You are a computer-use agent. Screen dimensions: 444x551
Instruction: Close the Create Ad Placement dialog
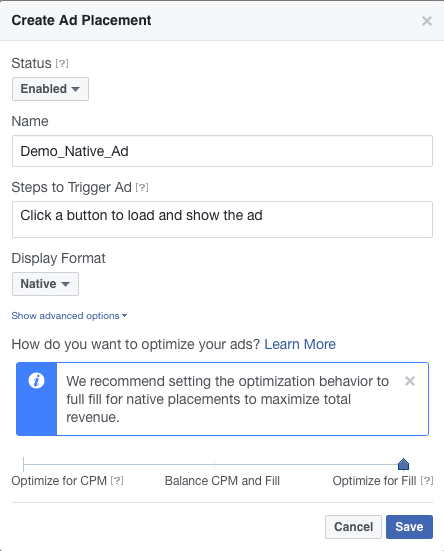[427, 21]
